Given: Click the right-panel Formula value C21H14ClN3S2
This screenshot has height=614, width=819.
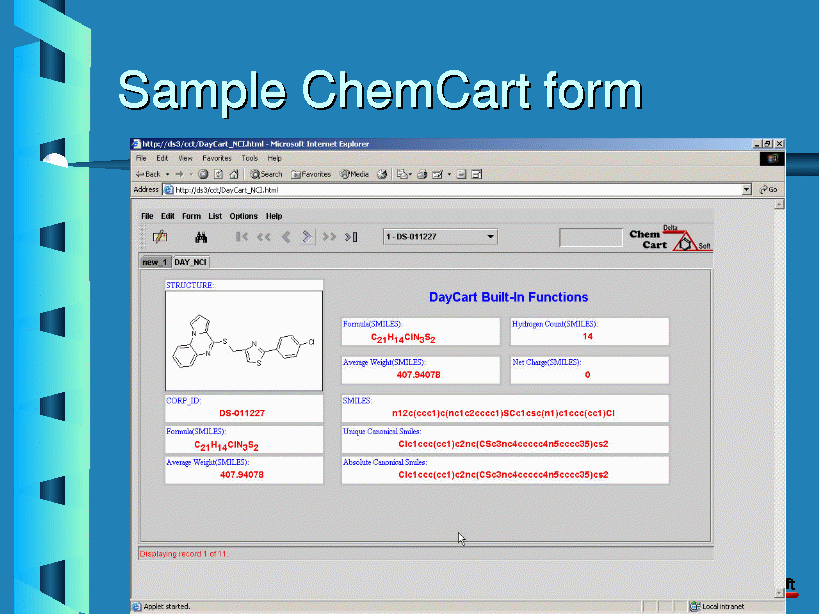Looking at the screenshot, I should click(x=403, y=338).
